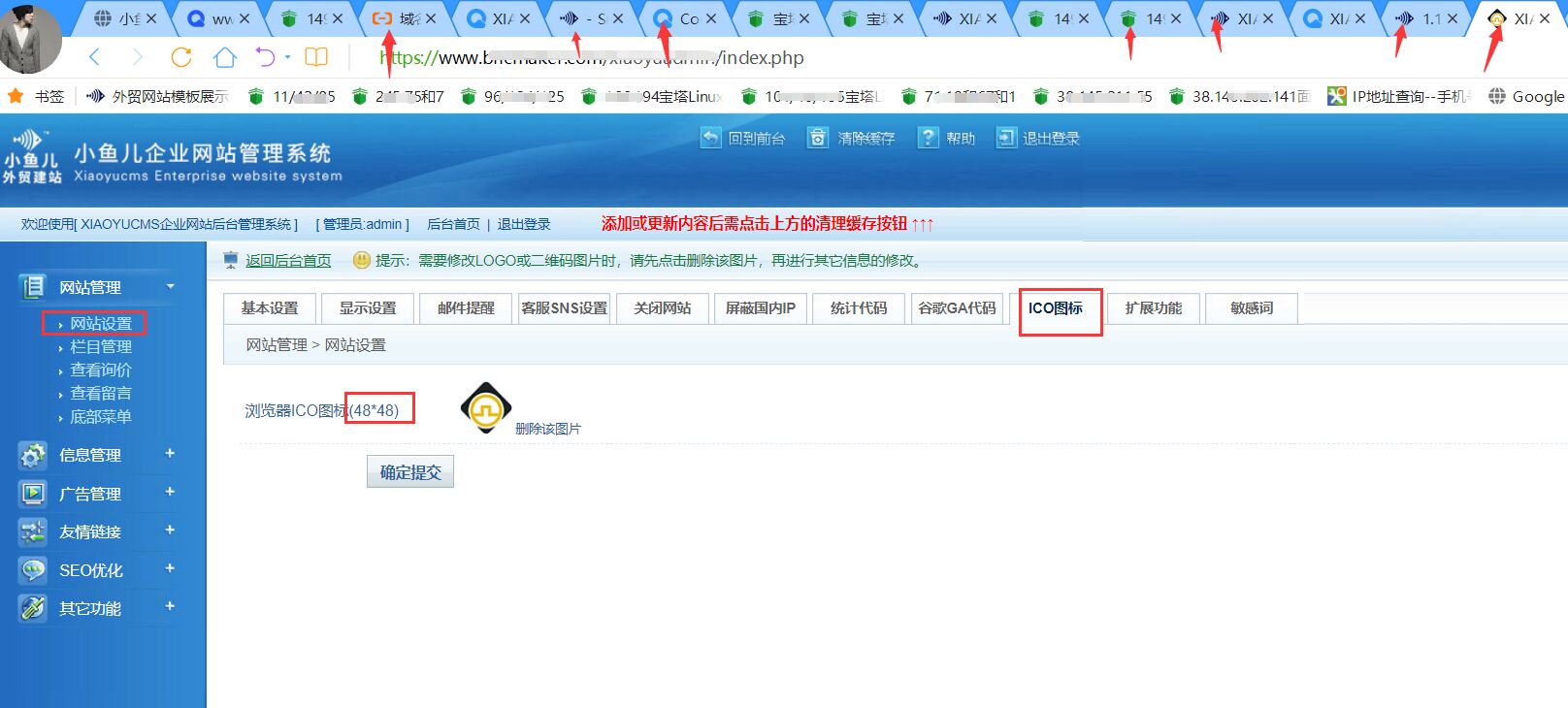Screen dimensions: 1568x708
Task: Click the 回到前台 icon in header
Action: tap(710, 138)
